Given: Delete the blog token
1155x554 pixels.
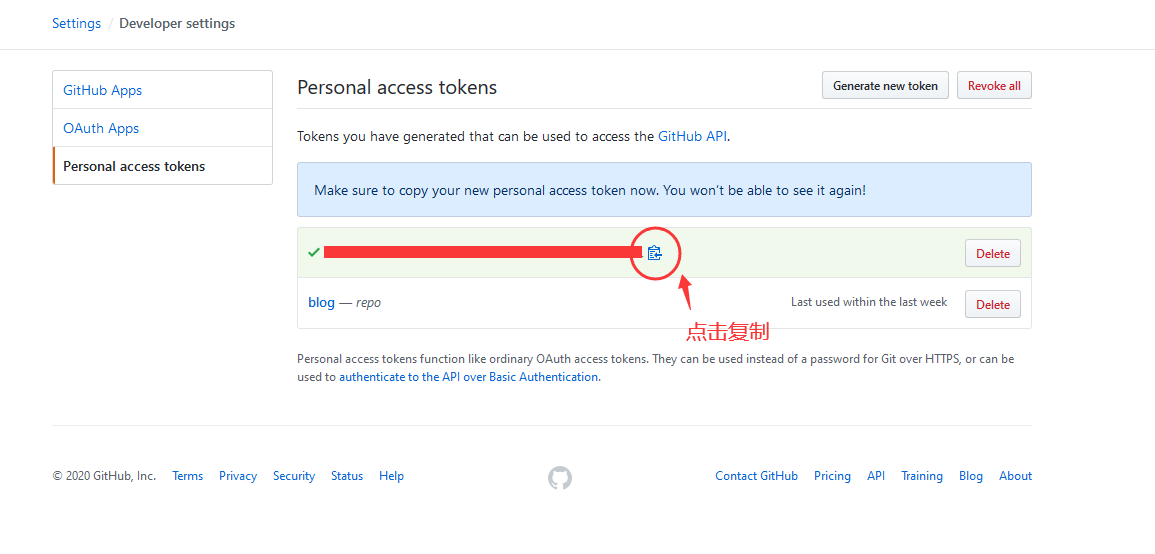Looking at the screenshot, I should [x=992, y=305].
